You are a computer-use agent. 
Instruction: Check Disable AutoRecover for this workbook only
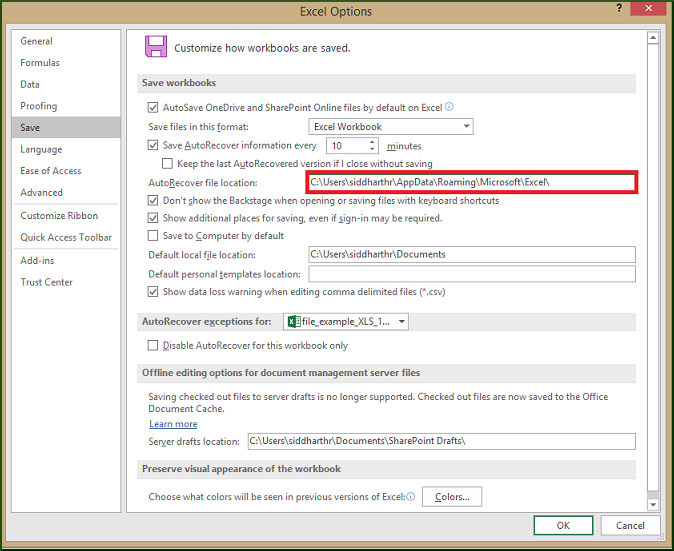click(x=153, y=346)
